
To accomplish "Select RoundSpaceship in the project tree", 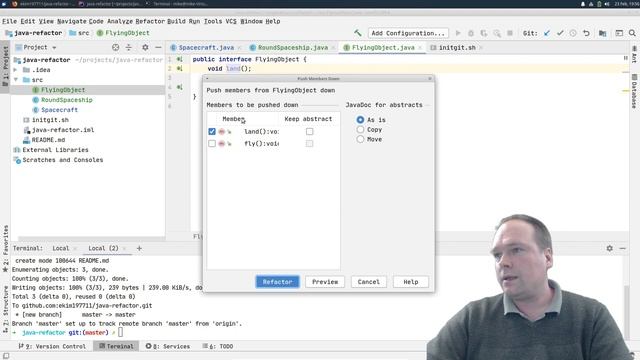I will (67, 100).
